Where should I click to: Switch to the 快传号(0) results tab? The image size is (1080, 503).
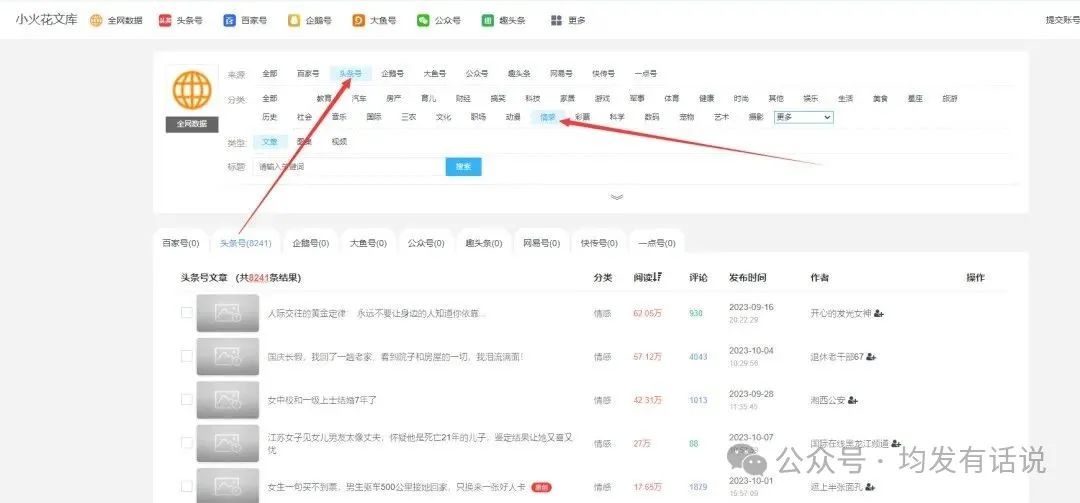599,243
